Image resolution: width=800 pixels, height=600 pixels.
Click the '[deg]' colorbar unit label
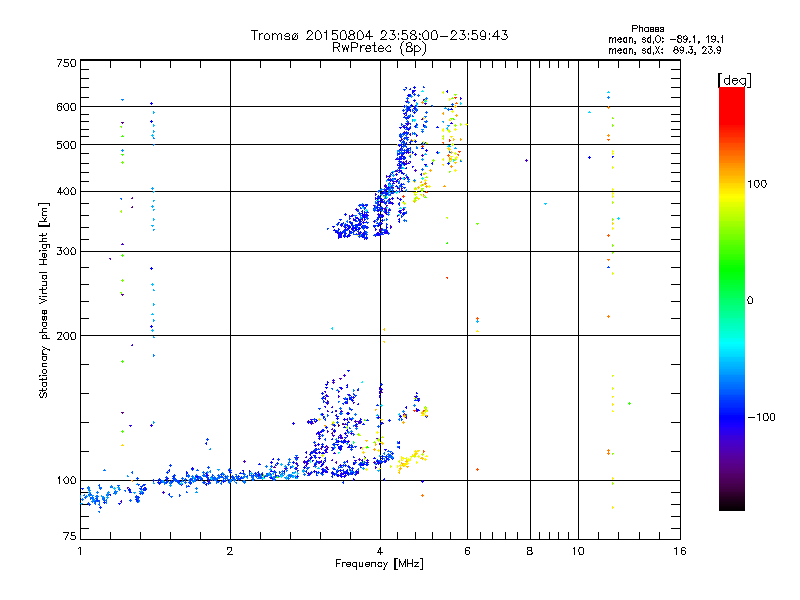[734, 80]
